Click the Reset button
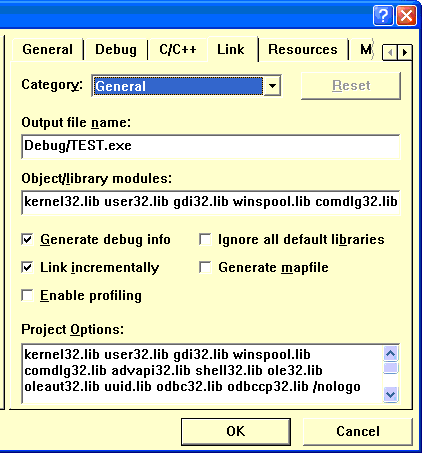422x453 pixels. click(351, 86)
